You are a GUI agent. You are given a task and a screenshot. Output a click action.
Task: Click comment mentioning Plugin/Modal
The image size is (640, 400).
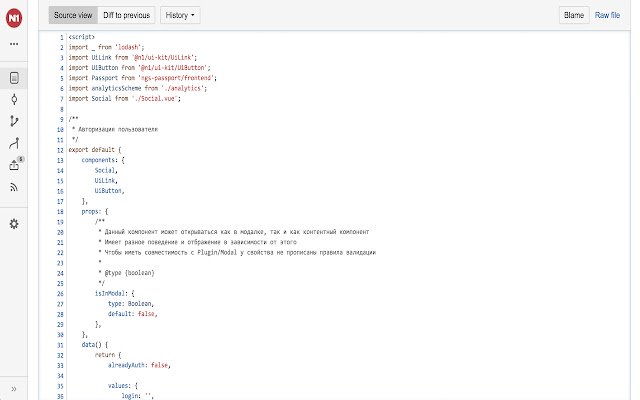point(237,252)
